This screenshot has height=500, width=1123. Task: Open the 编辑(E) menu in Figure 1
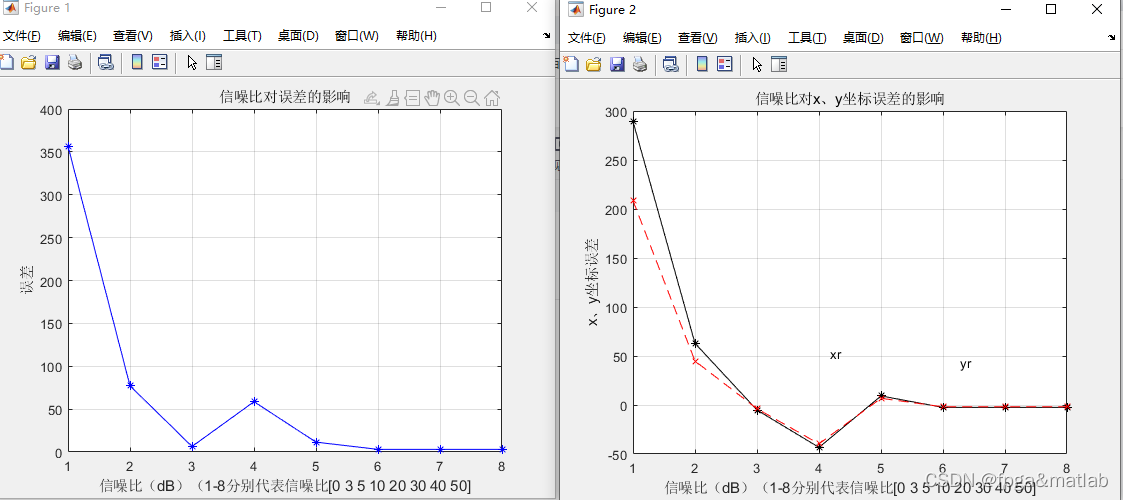tap(77, 36)
